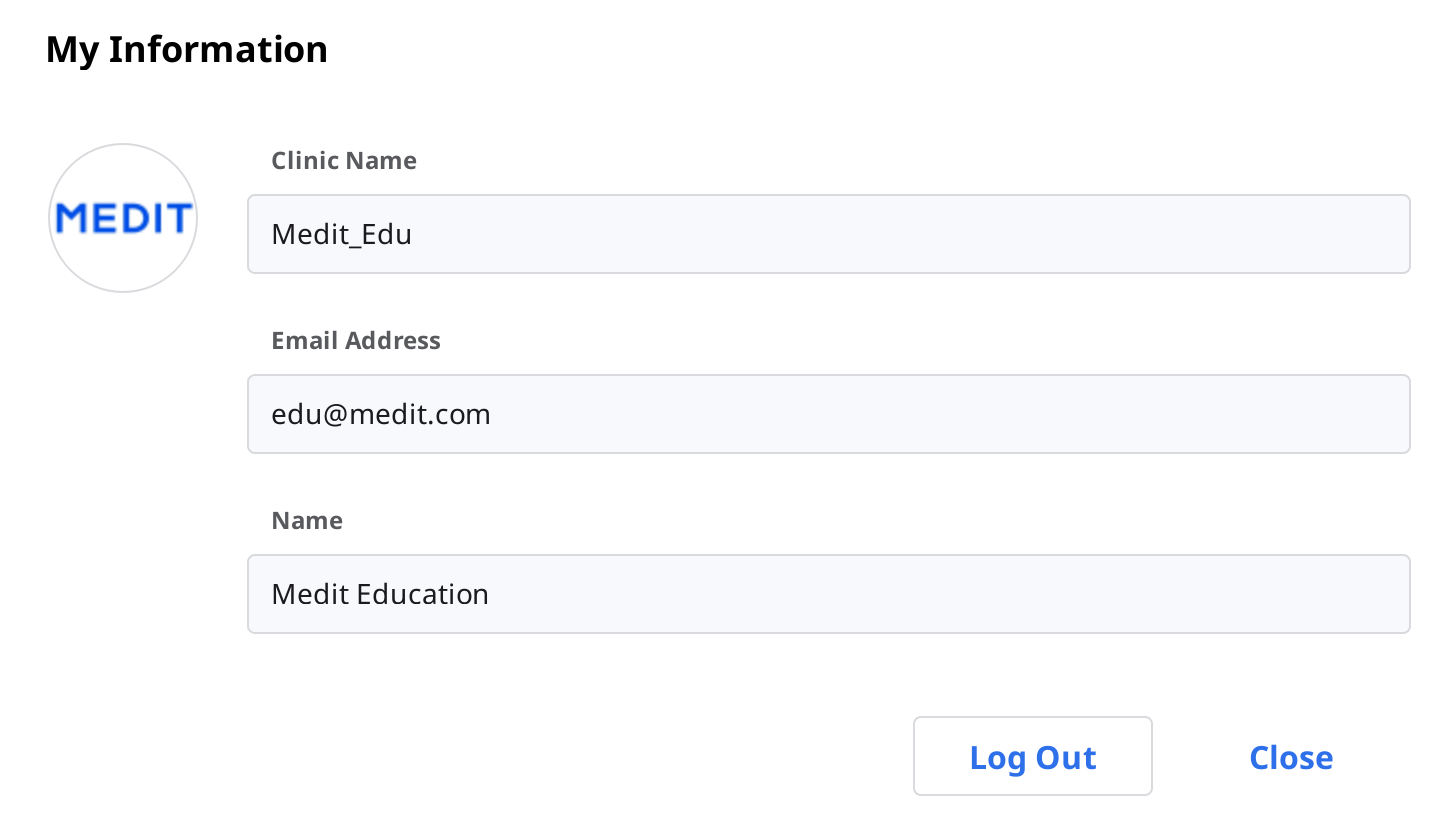Dismiss dialog with the Close button
This screenshot has height=823, width=1456.
(x=1291, y=757)
